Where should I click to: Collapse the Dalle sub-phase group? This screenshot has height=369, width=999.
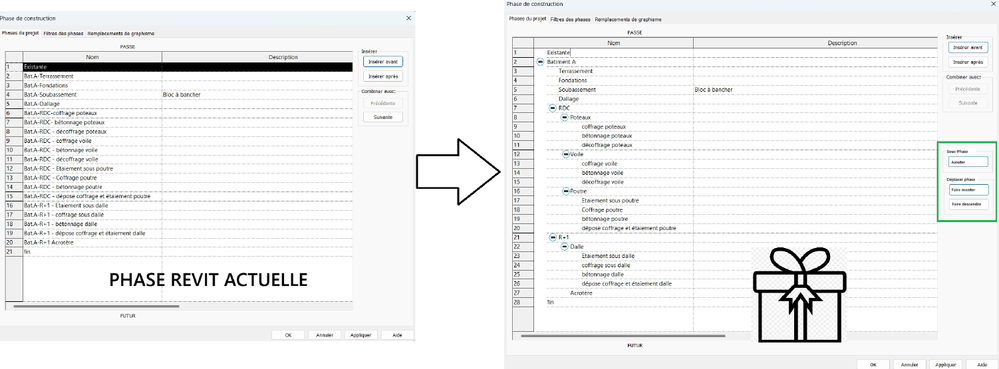(564, 246)
